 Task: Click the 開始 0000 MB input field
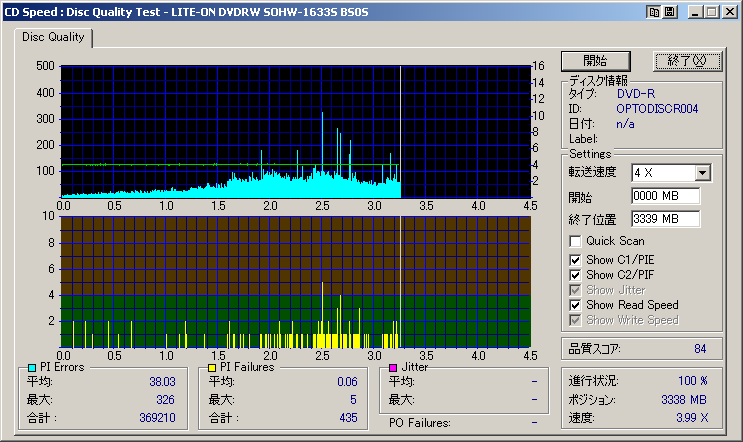click(665, 196)
